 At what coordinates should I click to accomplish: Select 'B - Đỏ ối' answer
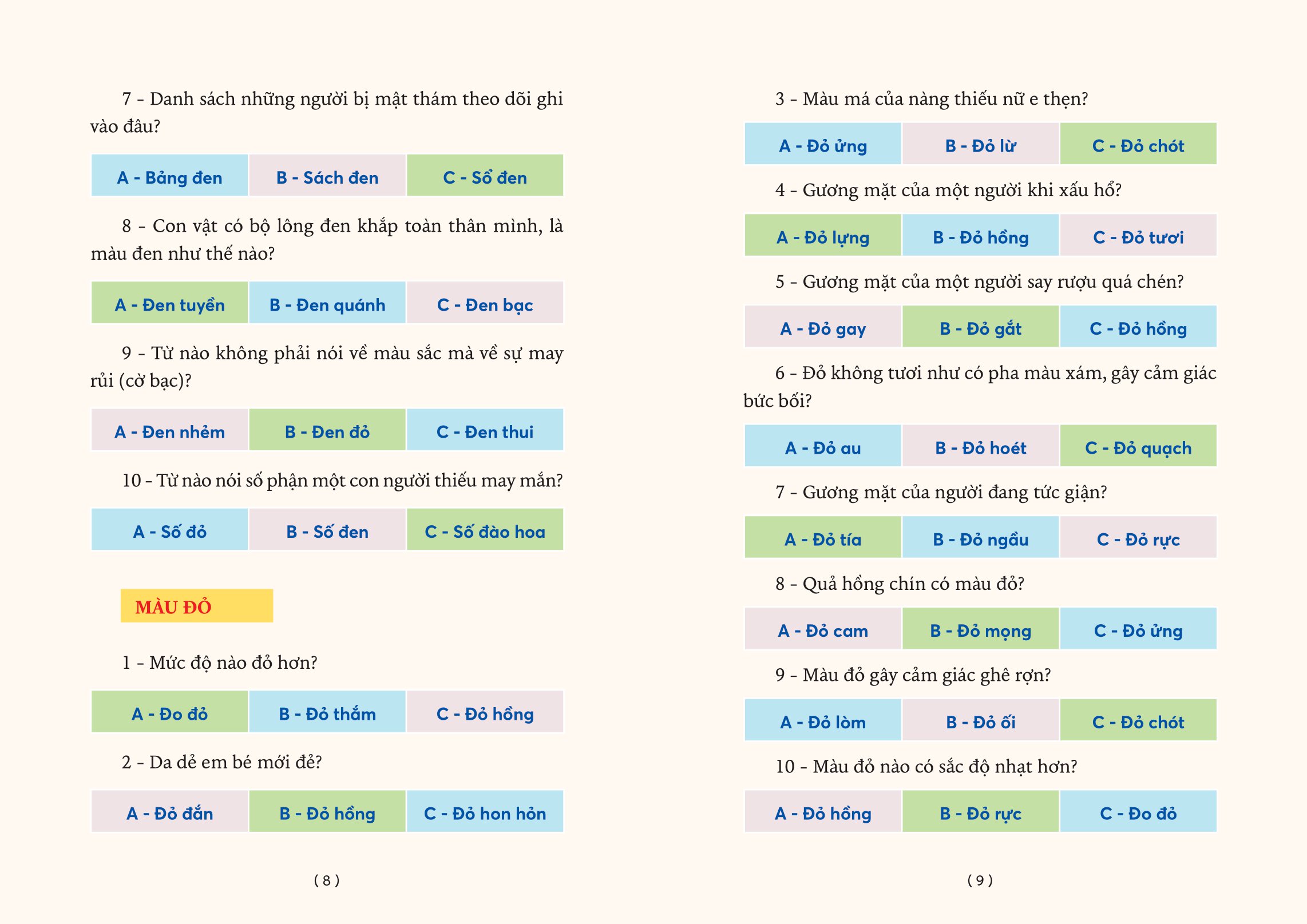(980, 721)
